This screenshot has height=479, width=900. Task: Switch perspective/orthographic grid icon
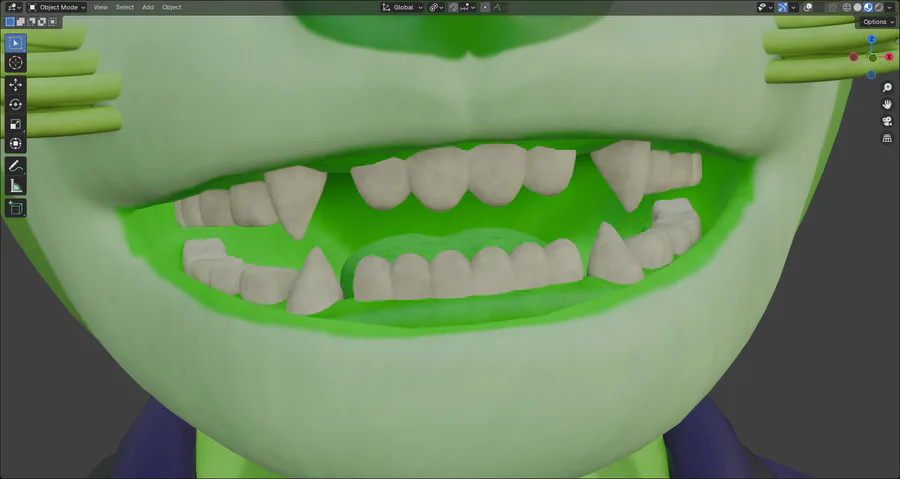[x=887, y=138]
